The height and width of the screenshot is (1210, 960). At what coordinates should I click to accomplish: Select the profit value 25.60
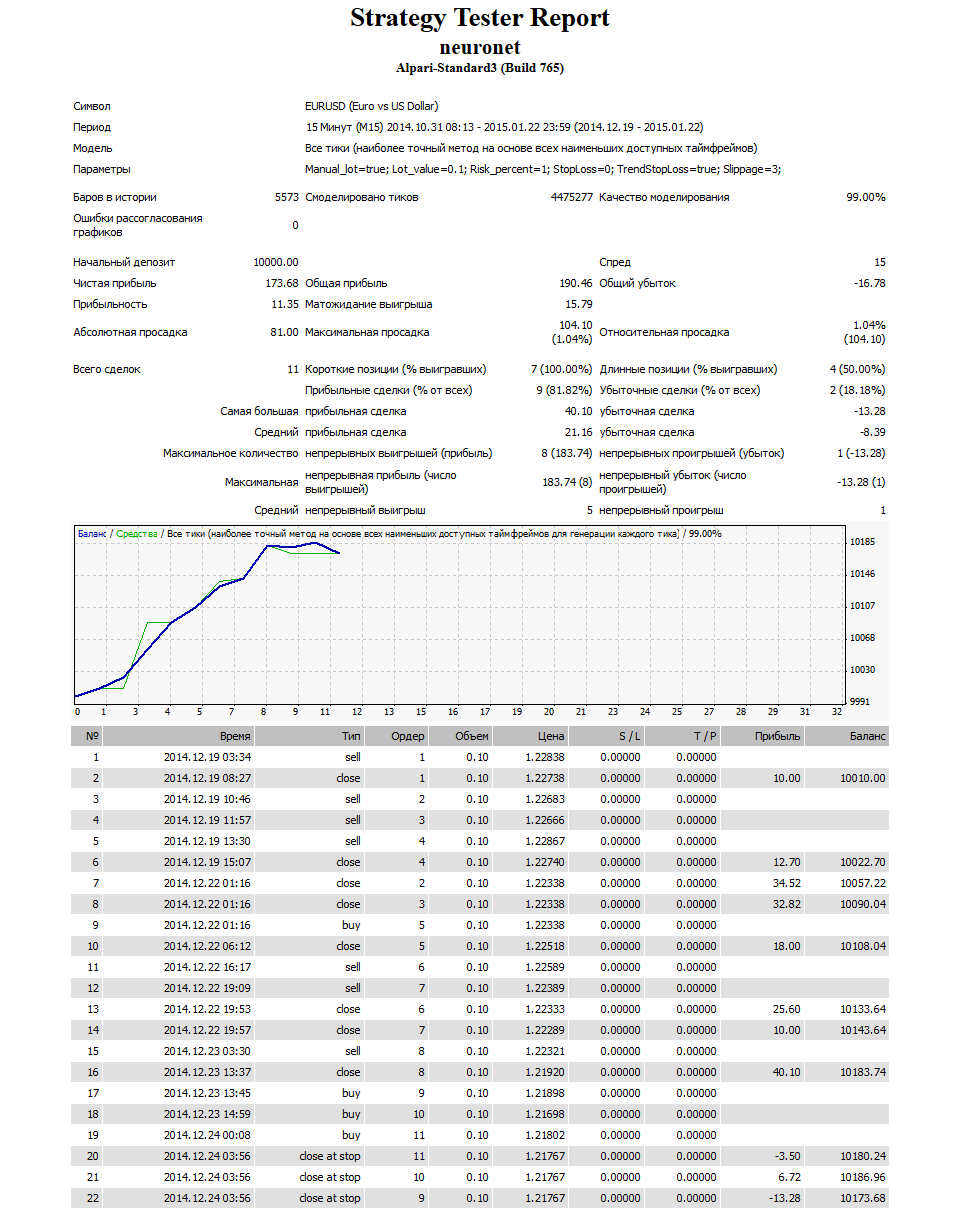[787, 1009]
